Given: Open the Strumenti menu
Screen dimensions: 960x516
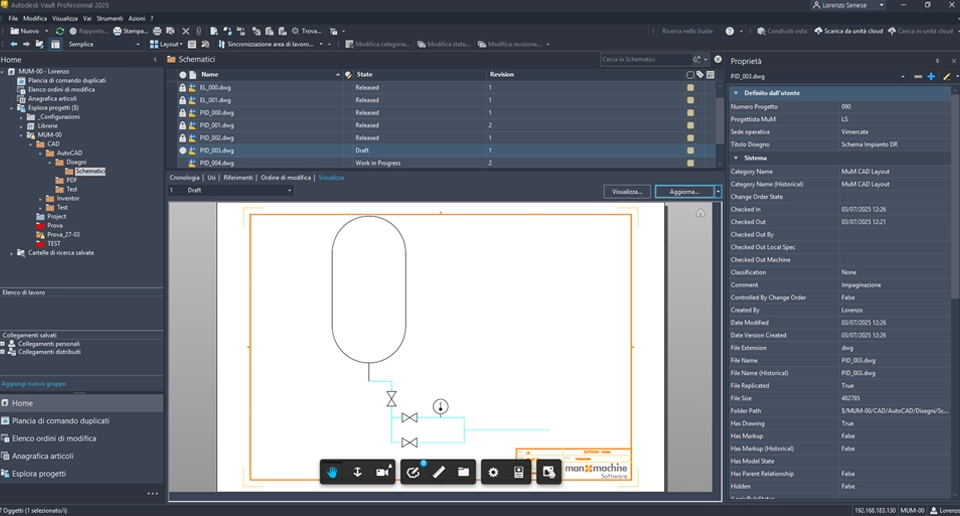Looking at the screenshot, I should click(110, 18).
